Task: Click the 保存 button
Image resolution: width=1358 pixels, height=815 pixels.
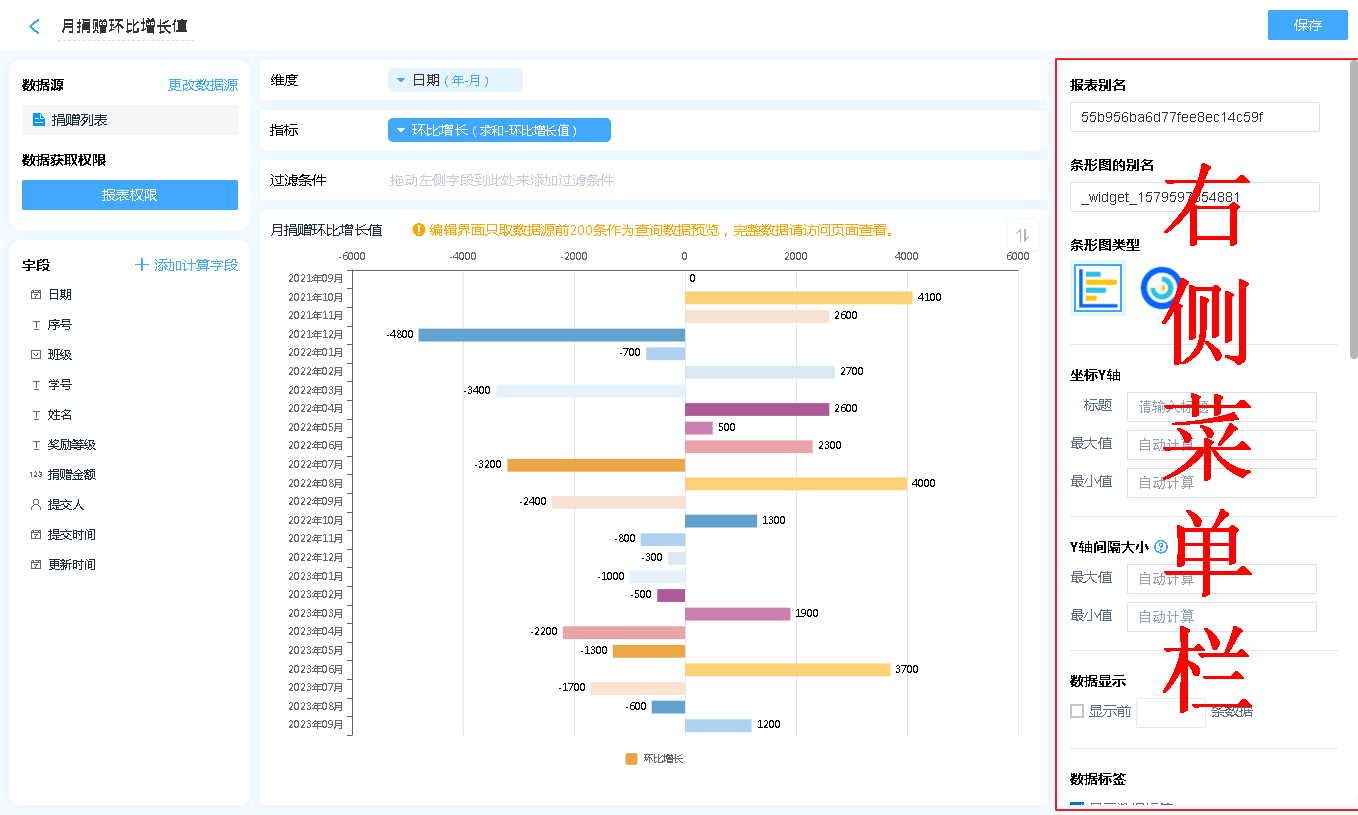Action: (1307, 25)
